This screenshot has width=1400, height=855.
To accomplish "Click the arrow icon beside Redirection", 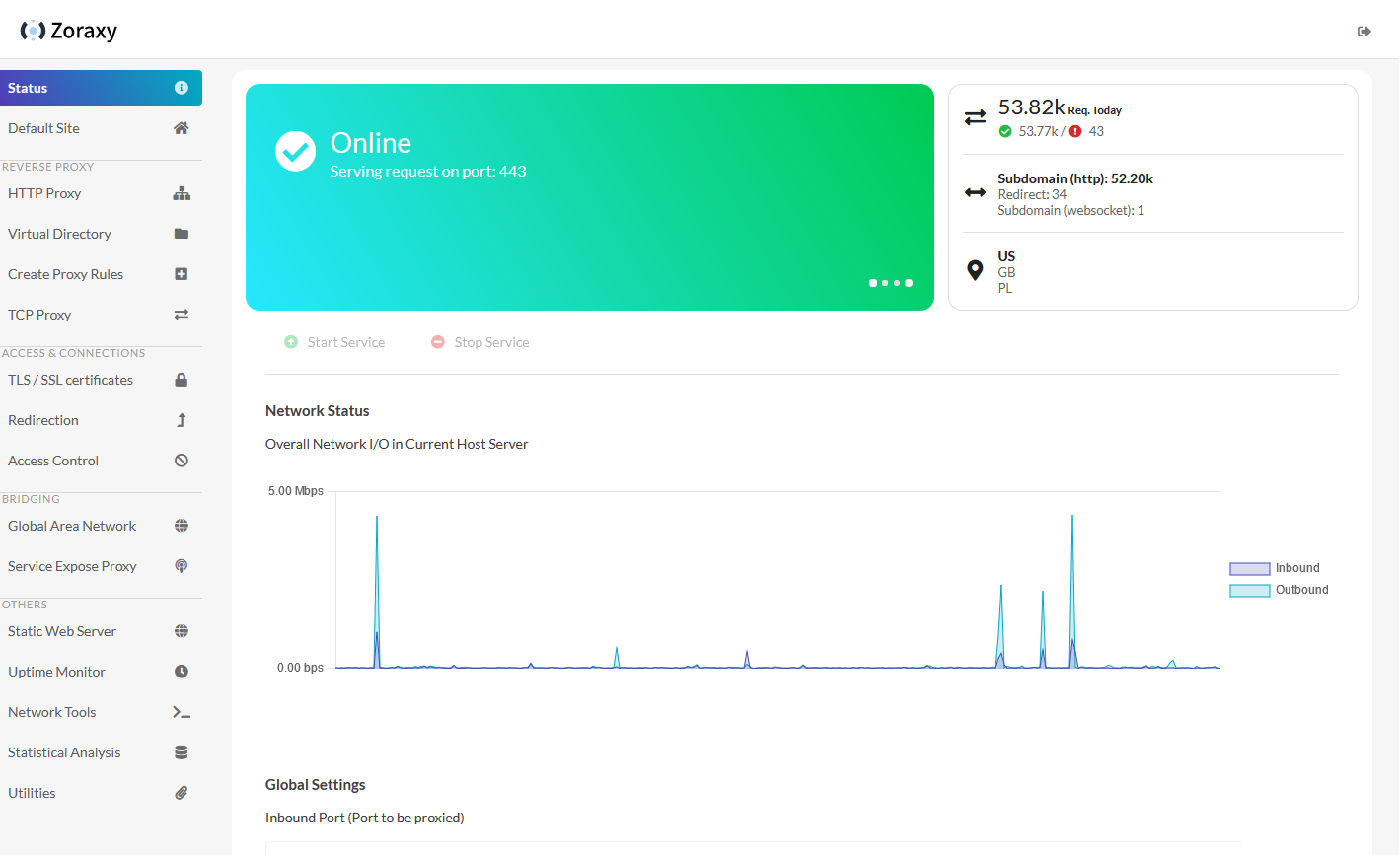I will tap(182, 420).
